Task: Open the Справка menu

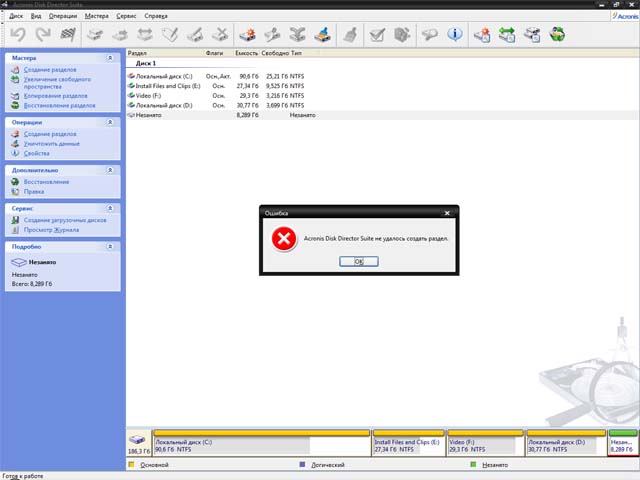Action: pos(156,16)
